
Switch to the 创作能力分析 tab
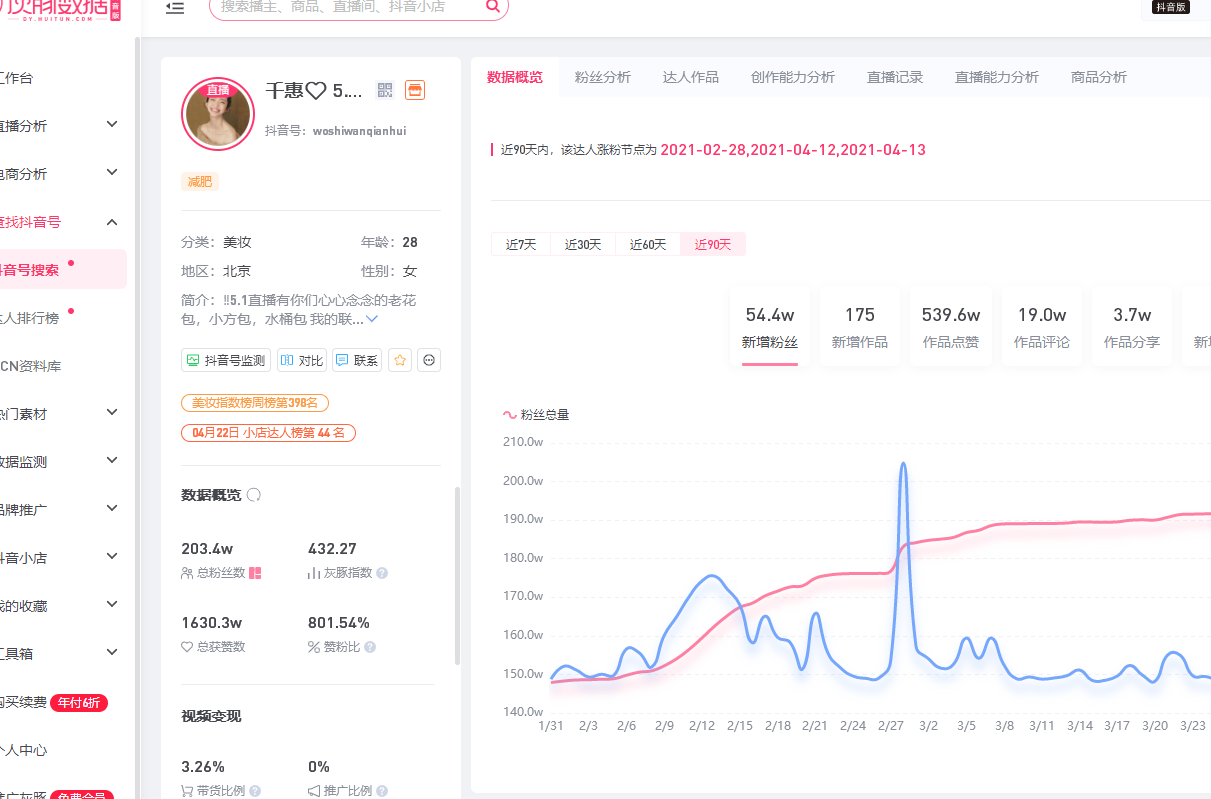tap(793, 77)
